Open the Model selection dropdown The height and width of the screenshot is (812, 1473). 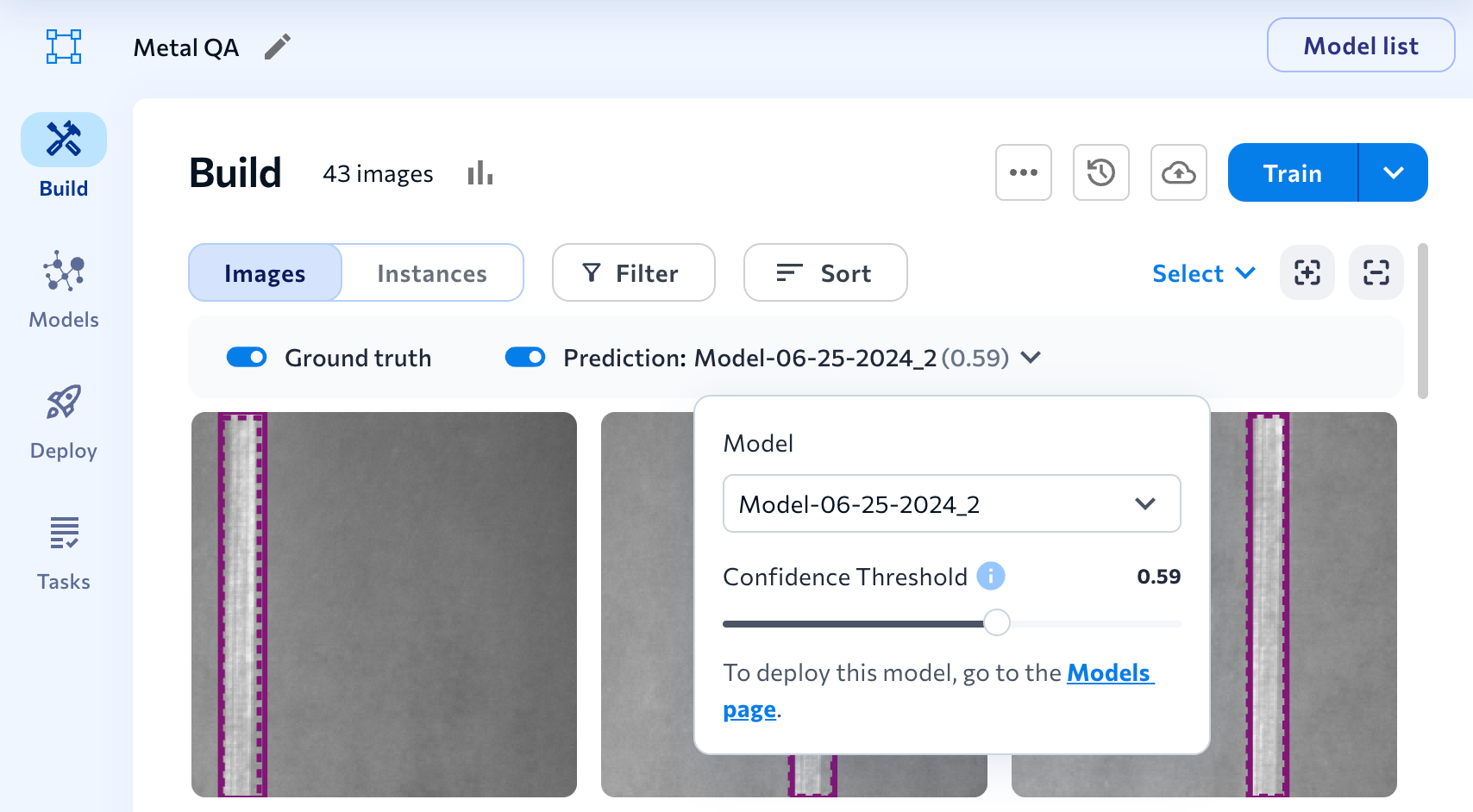951,503
